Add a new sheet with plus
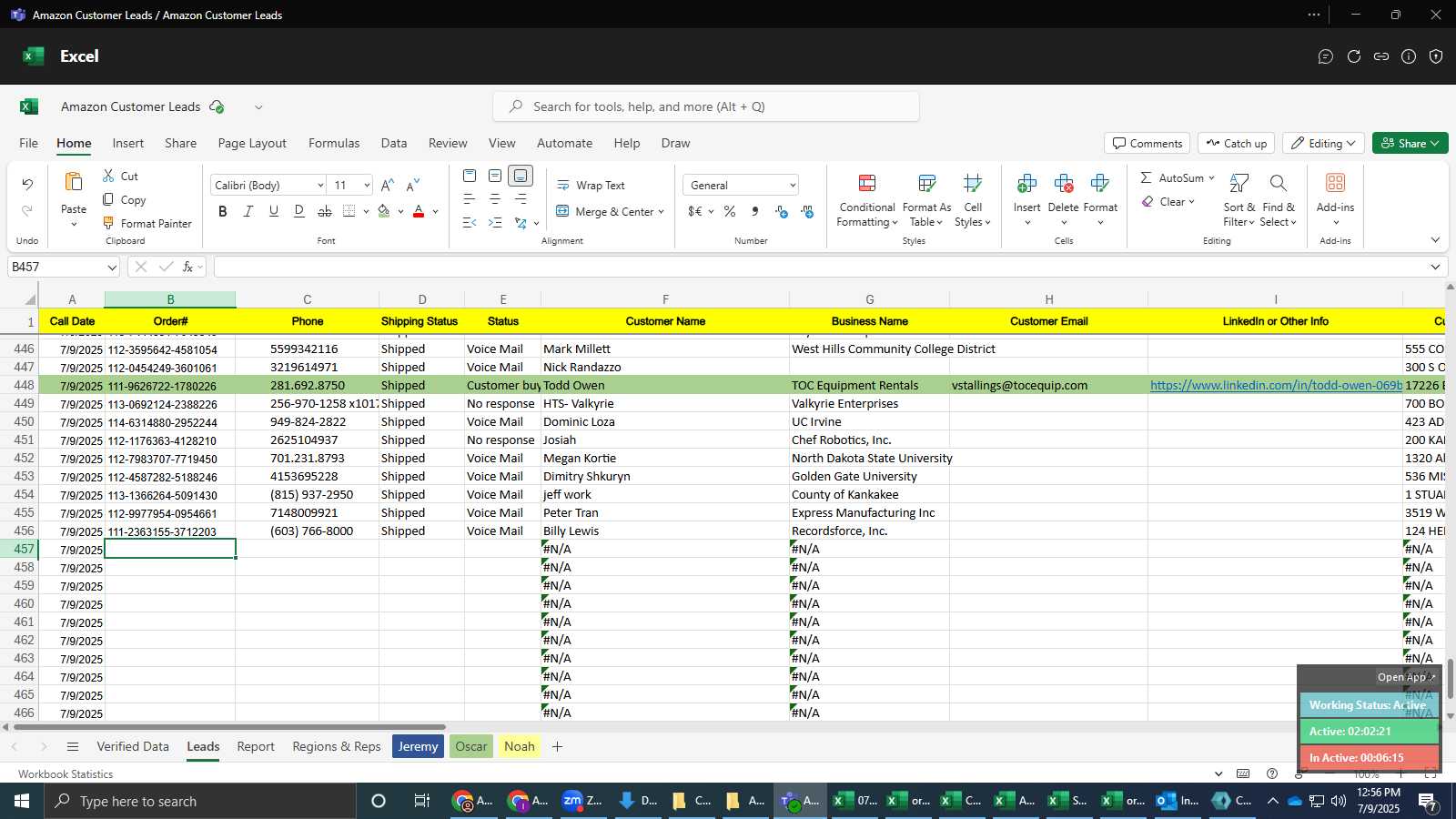Screen dimensions: 1456x819 click(x=558, y=746)
